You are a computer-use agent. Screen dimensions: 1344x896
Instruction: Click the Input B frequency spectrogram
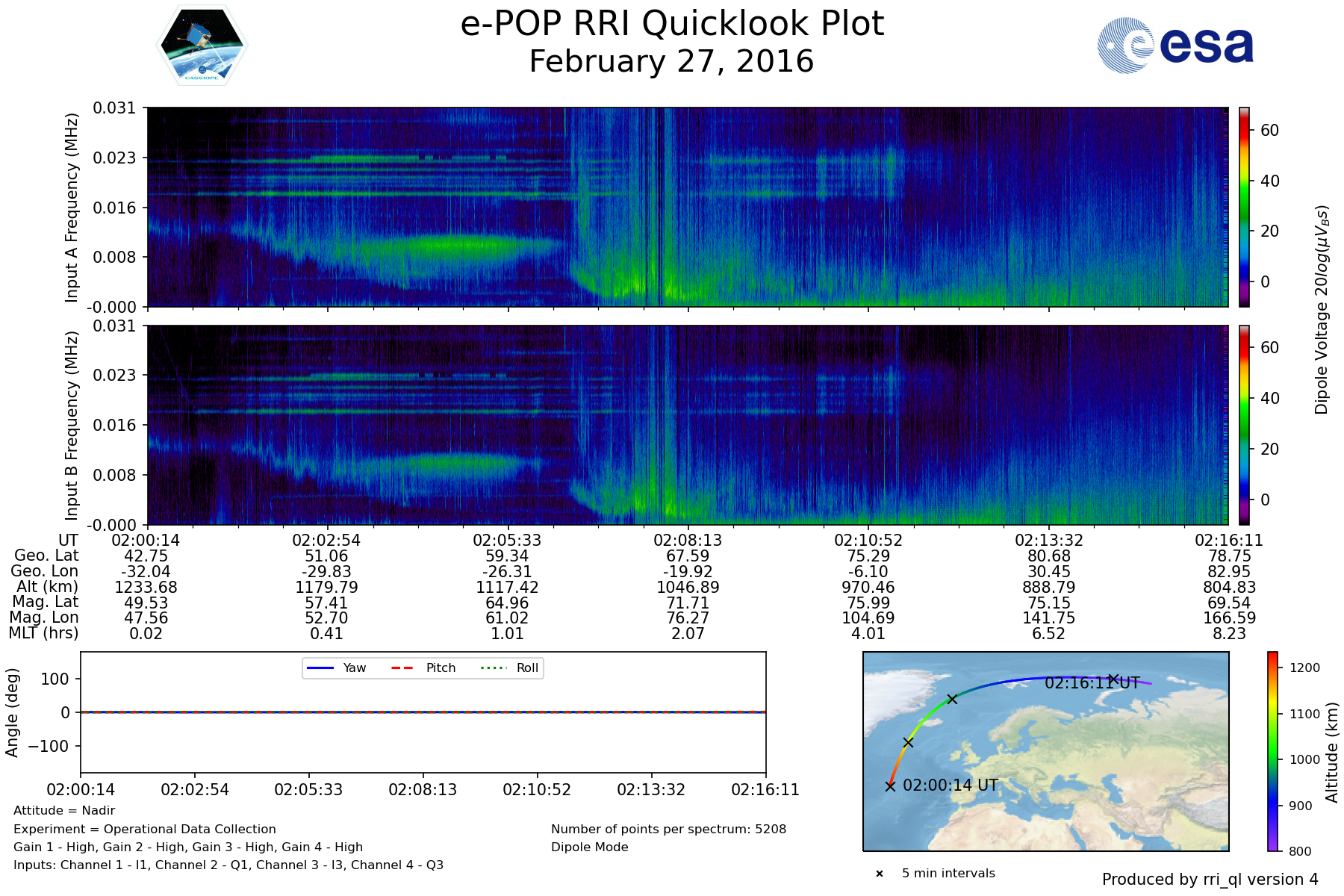[687, 425]
